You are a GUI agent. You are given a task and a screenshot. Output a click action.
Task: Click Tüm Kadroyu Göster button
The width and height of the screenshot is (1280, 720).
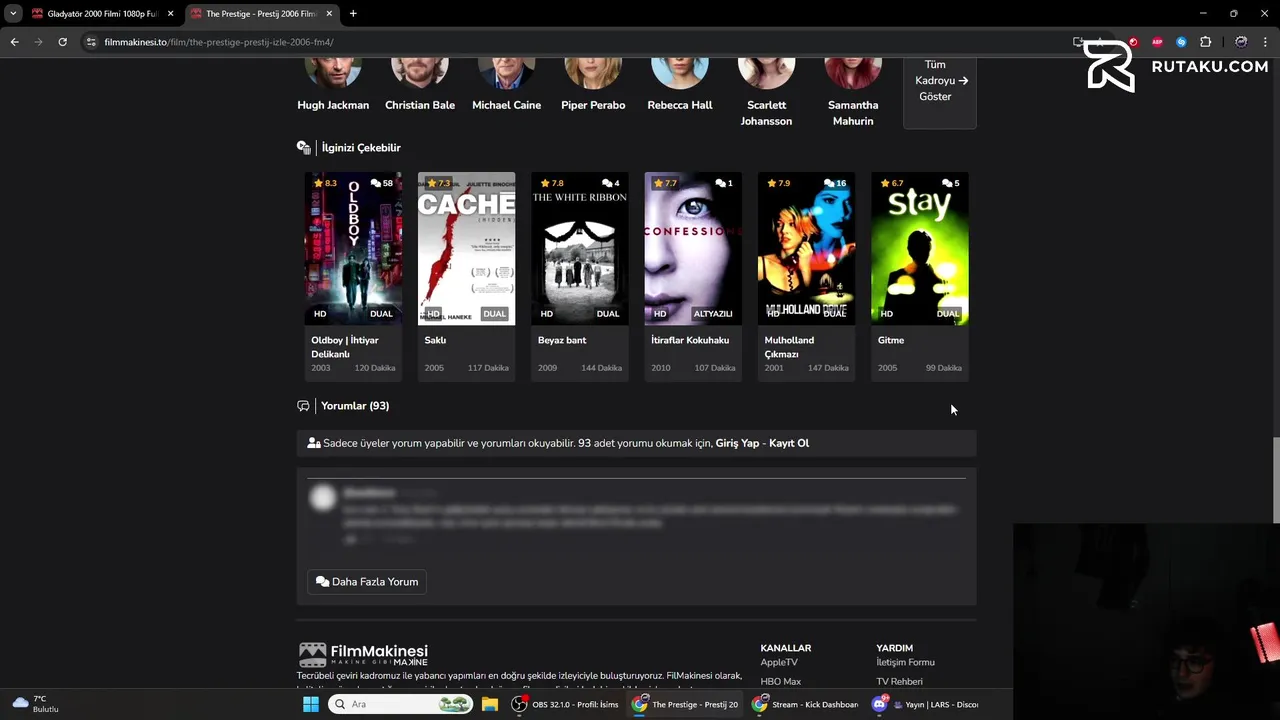point(940,90)
